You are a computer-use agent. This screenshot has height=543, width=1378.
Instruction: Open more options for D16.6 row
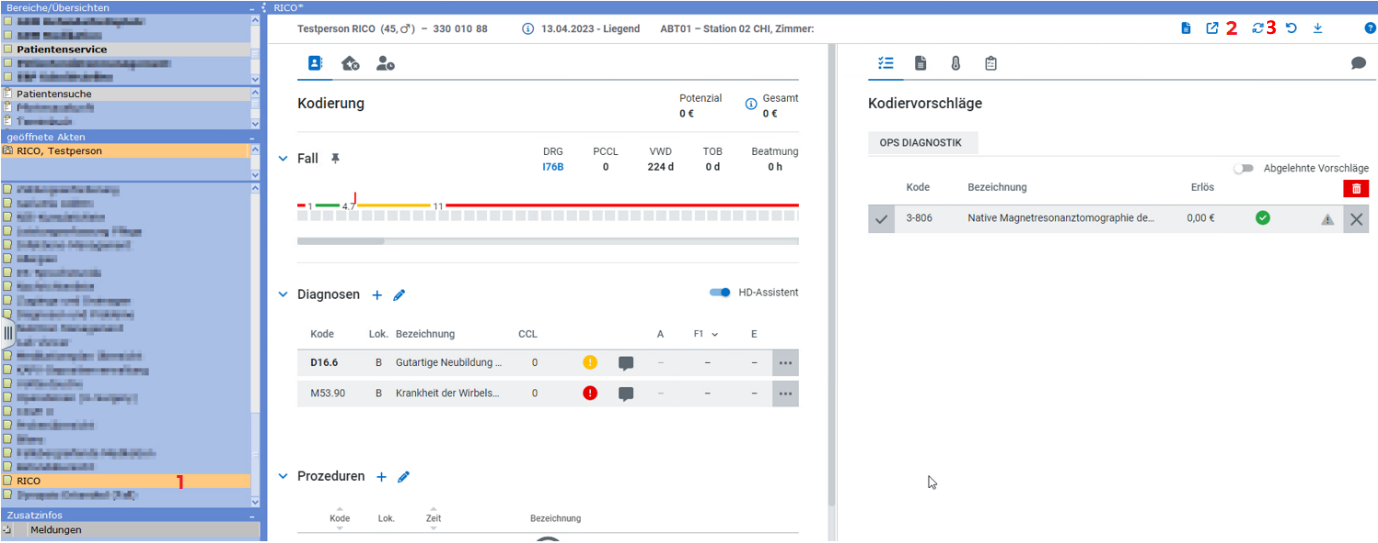click(x=786, y=363)
